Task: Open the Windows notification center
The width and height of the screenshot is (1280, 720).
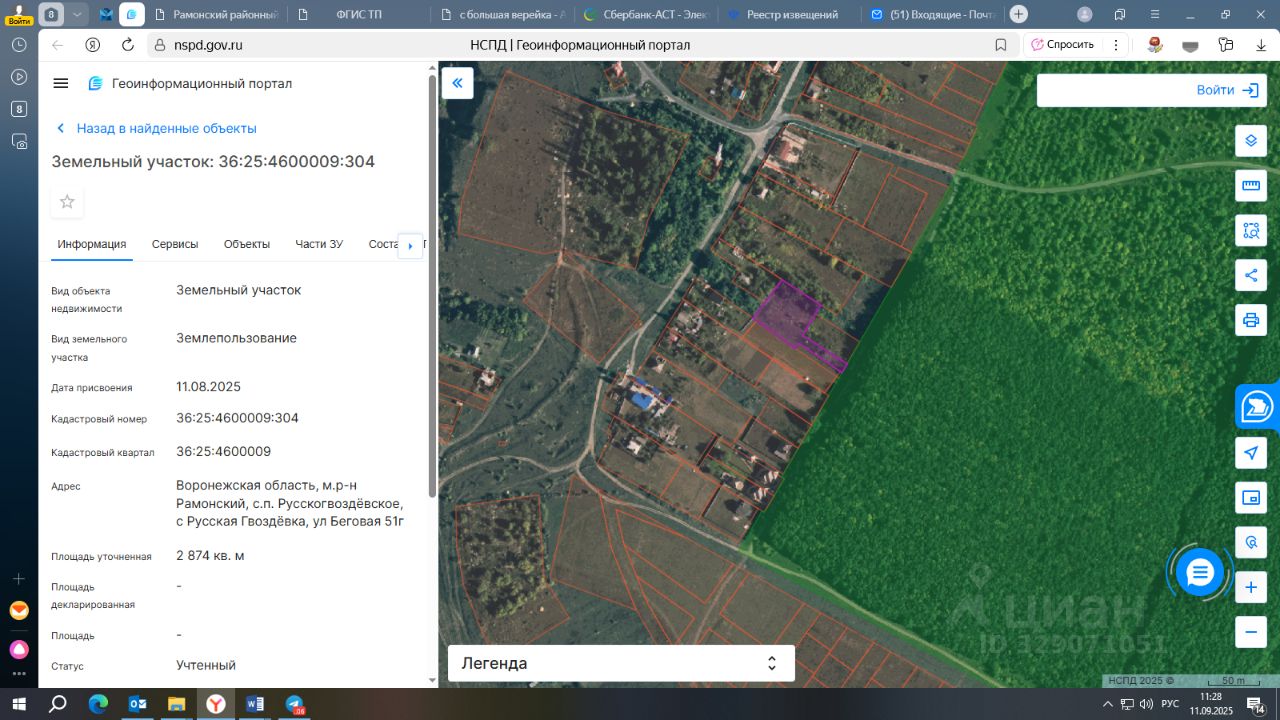Action: tap(1254, 704)
